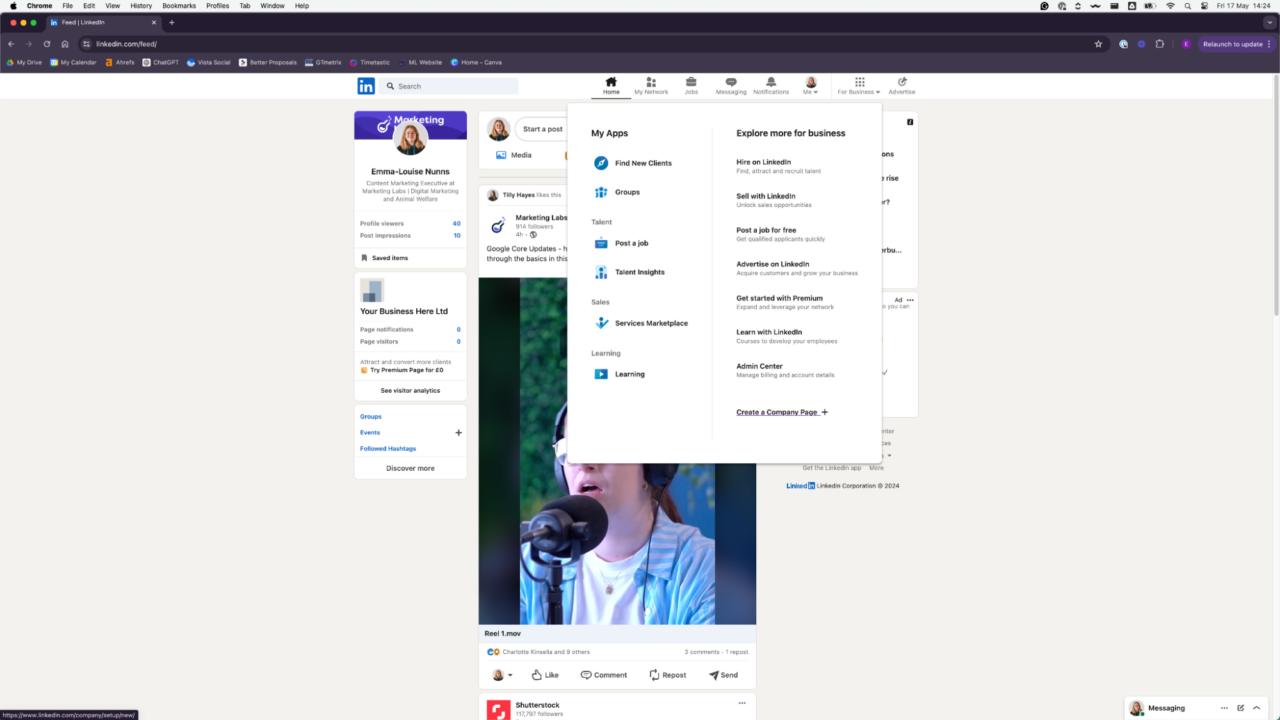1280x720 pixels.
Task: Click the Home icon in the navigation bar
Action: click(611, 84)
